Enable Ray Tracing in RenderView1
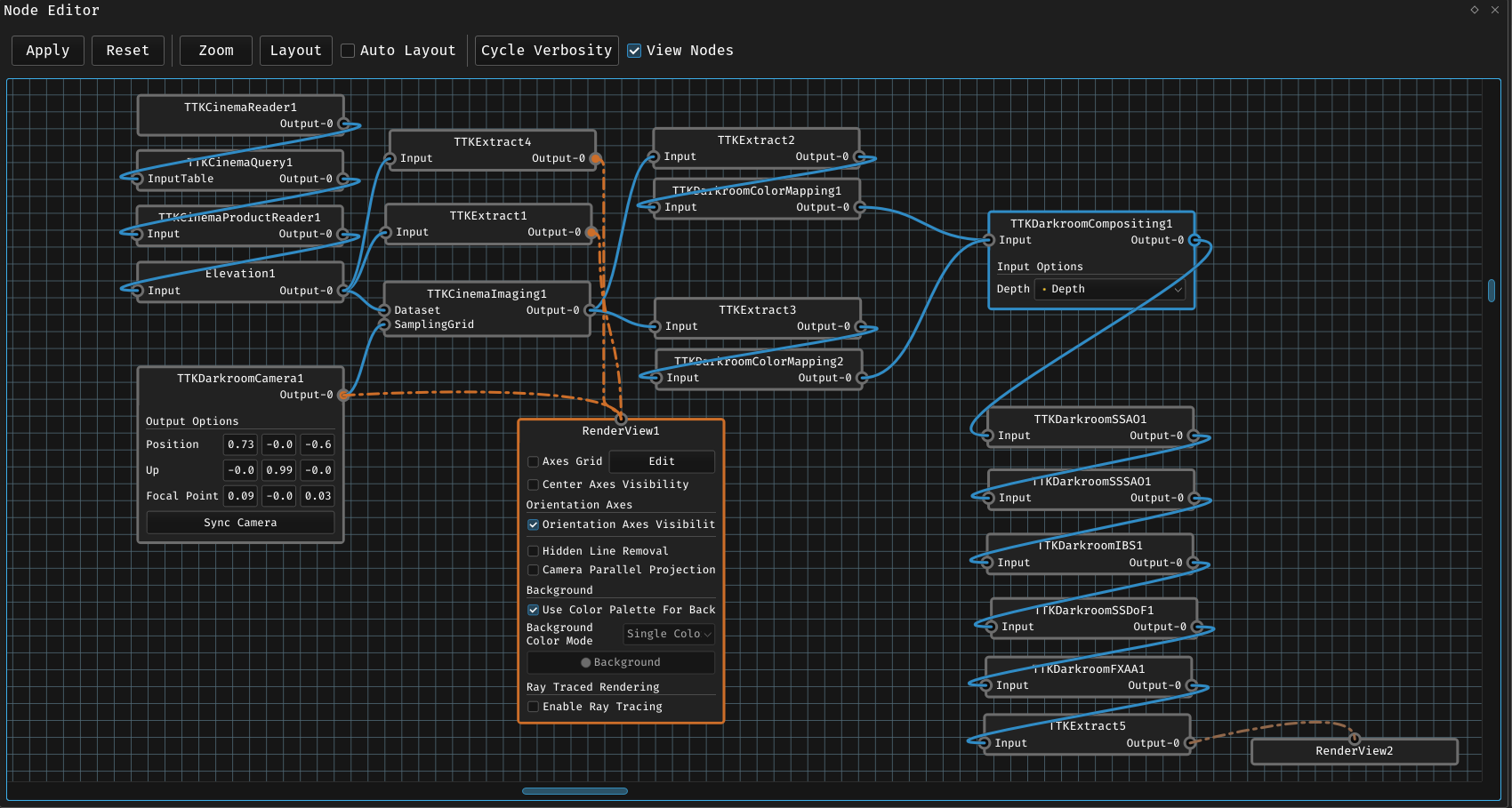1512x808 pixels. 533,707
